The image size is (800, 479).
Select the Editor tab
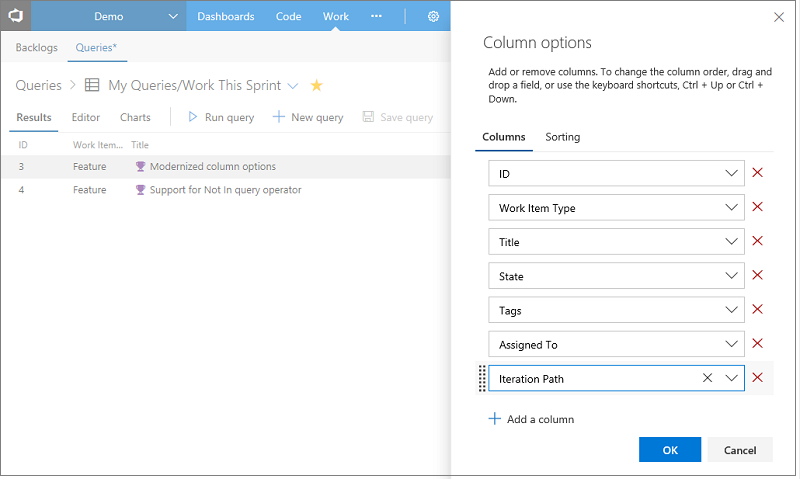tap(86, 117)
